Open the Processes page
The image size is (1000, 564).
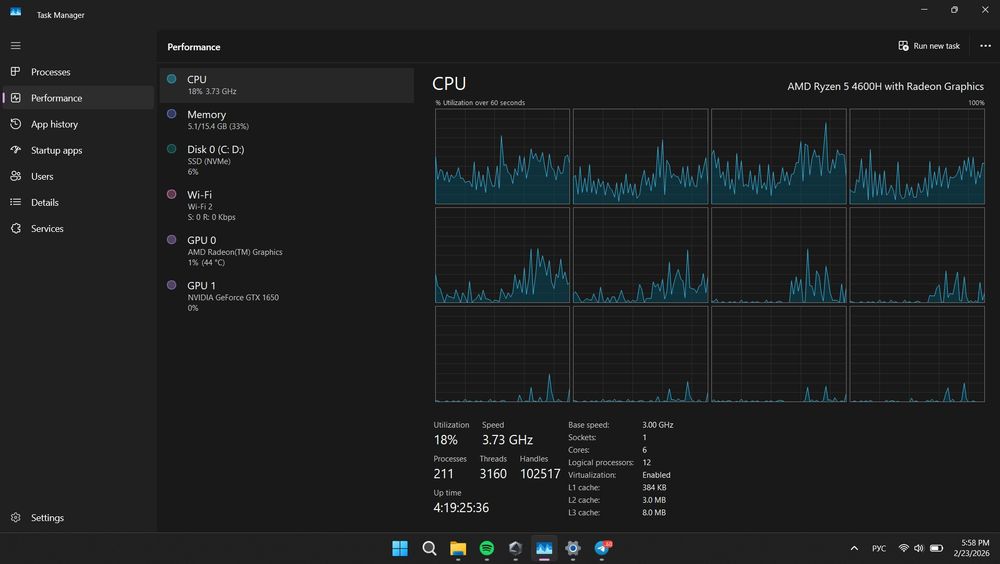78,72
